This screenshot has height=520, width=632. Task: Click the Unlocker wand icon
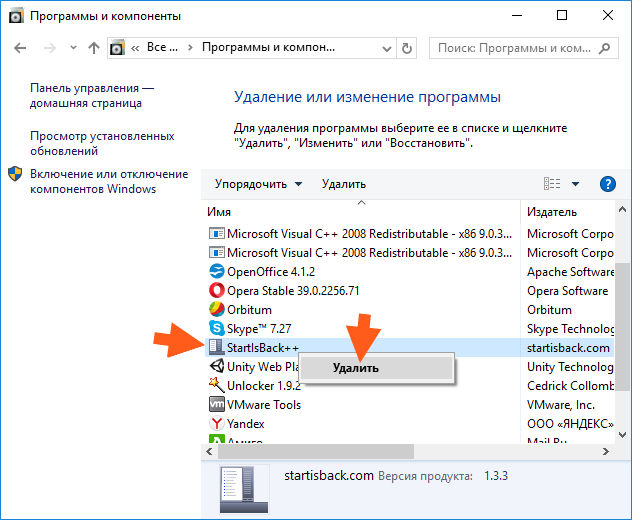click(x=216, y=385)
